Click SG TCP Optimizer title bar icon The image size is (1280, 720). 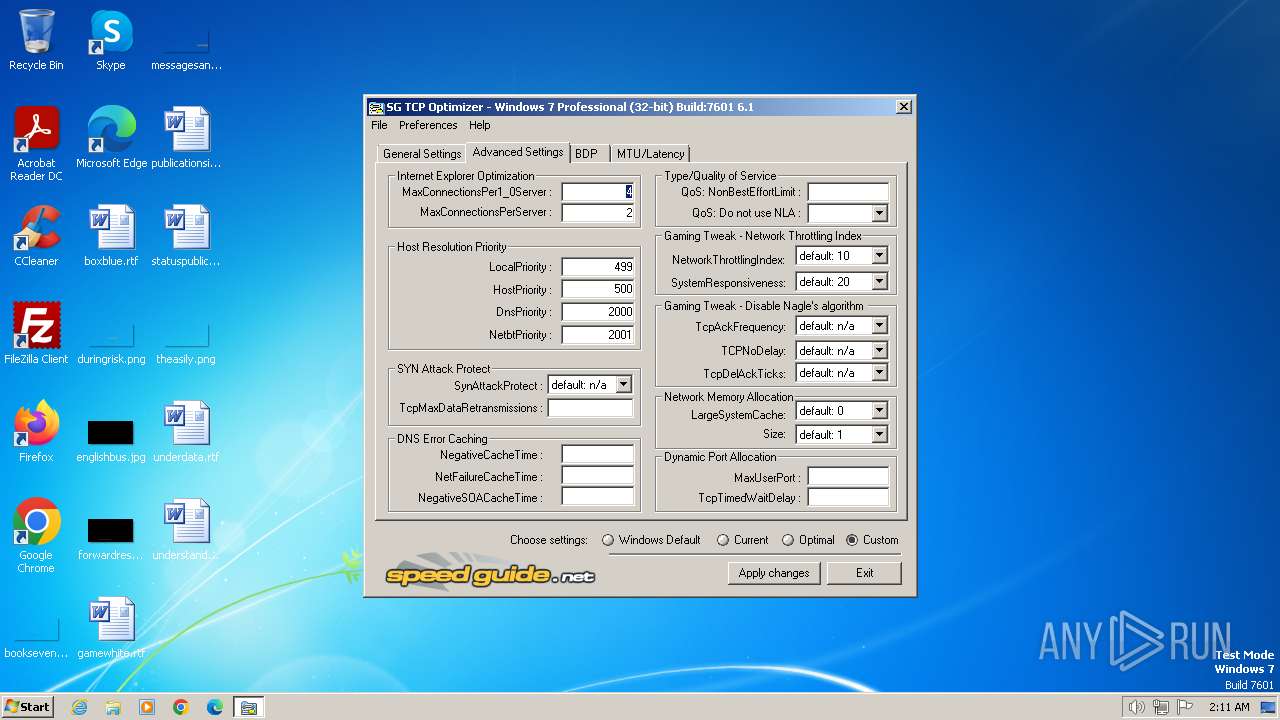(376, 107)
